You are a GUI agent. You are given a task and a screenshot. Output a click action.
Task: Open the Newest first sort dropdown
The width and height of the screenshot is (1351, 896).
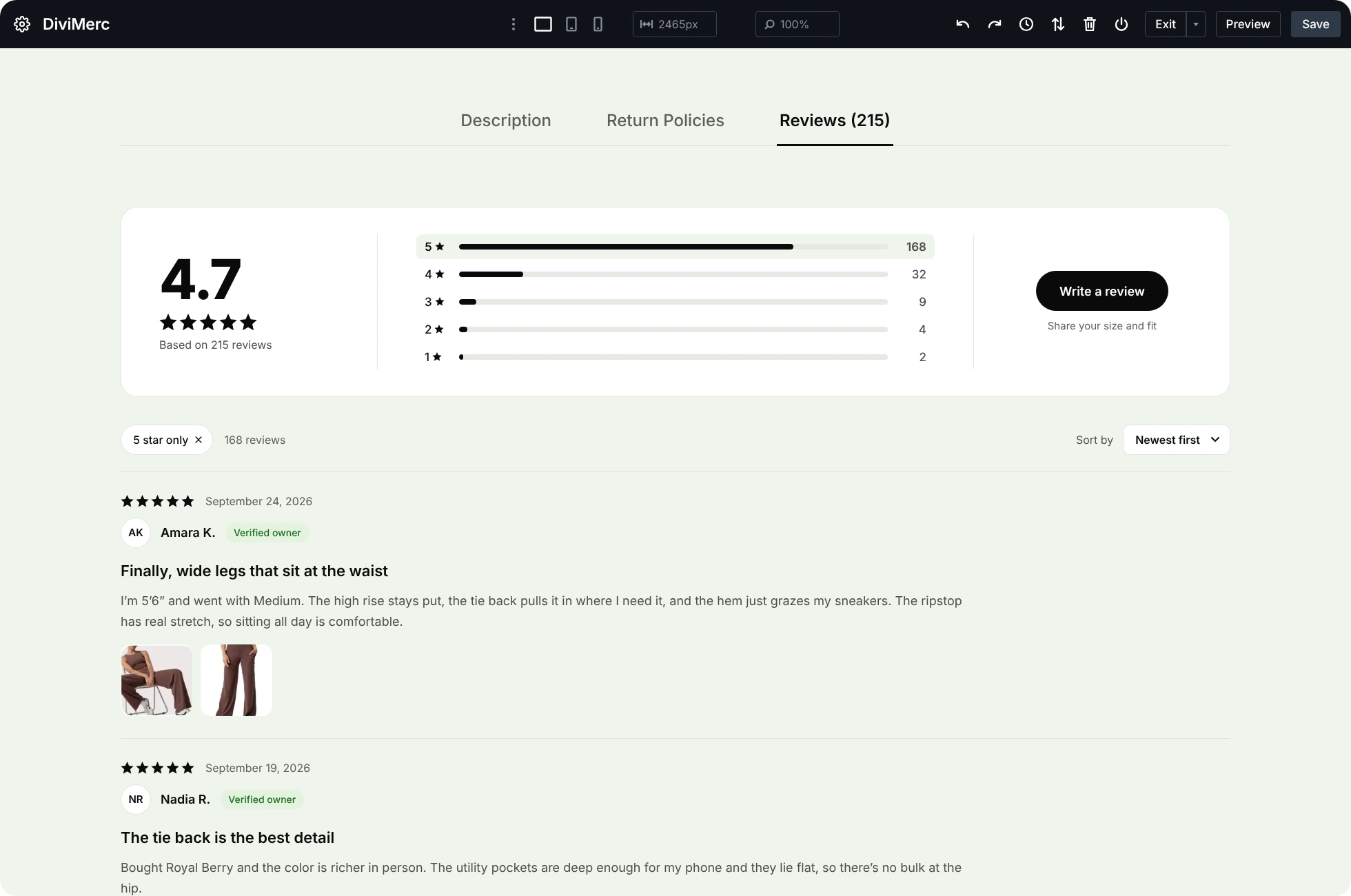(x=1177, y=440)
